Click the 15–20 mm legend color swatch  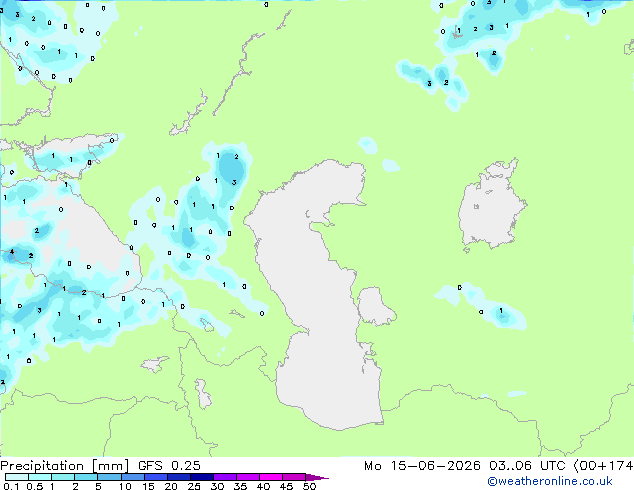pyautogui.click(x=155, y=477)
